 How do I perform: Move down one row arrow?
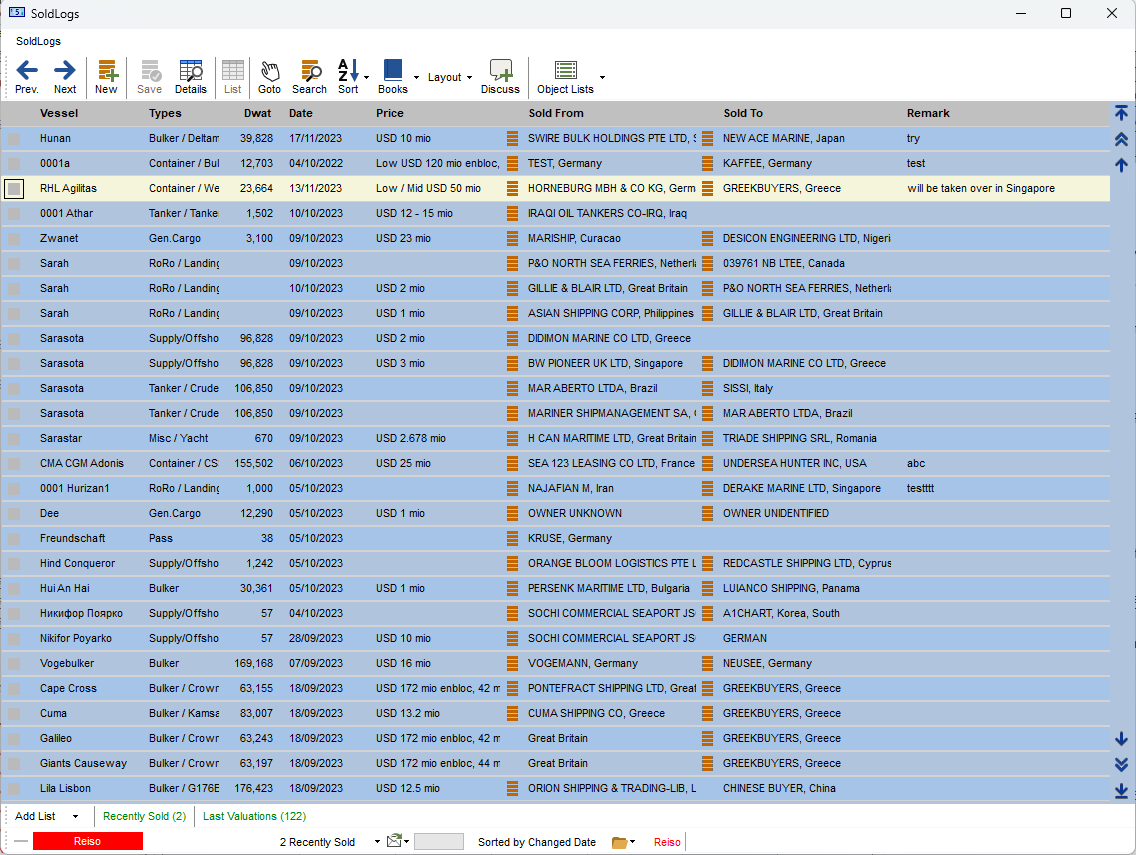point(1122,738)
